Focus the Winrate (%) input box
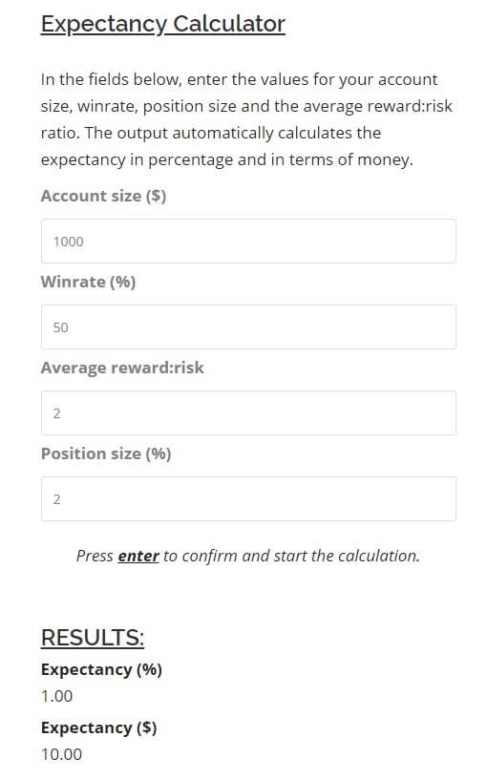 248,327
